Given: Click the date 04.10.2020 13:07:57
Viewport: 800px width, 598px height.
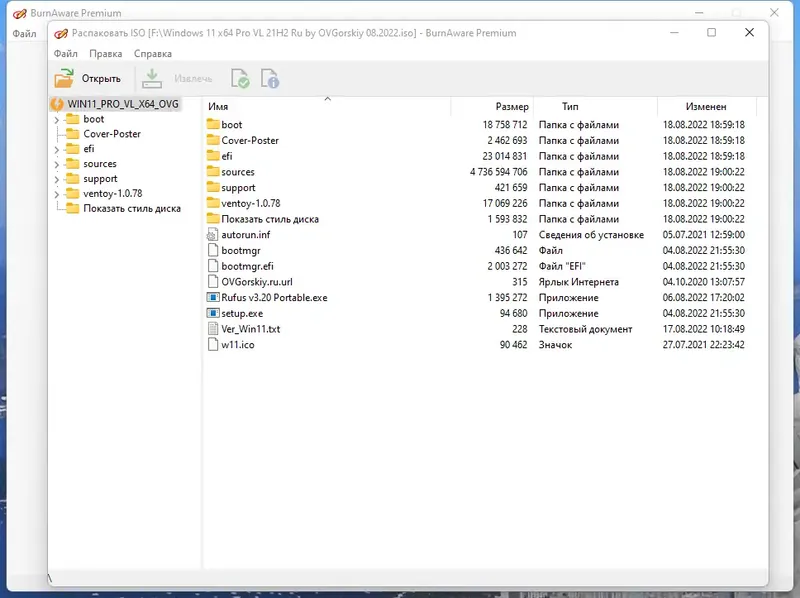Looking at the screenshot, I should 704,282.
